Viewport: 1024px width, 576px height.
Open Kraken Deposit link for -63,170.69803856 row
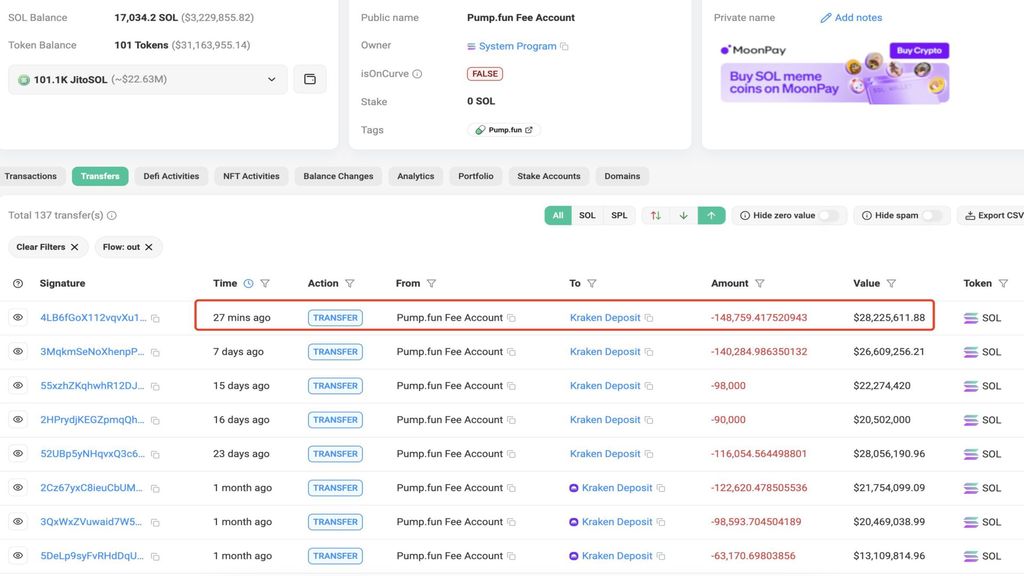pyautogui.click(x=617, y=556)
